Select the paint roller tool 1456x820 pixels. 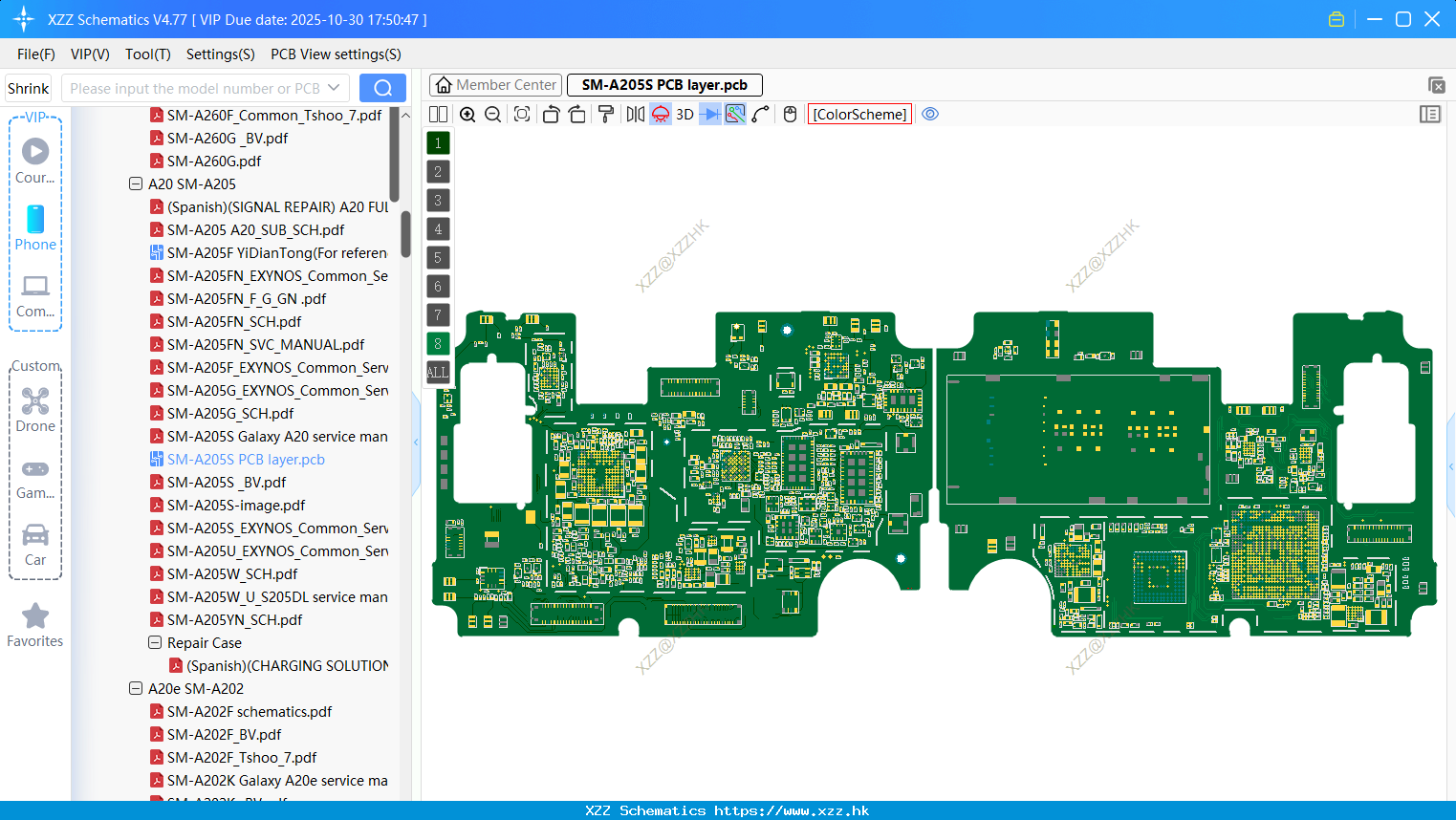(x=606, y=115)
